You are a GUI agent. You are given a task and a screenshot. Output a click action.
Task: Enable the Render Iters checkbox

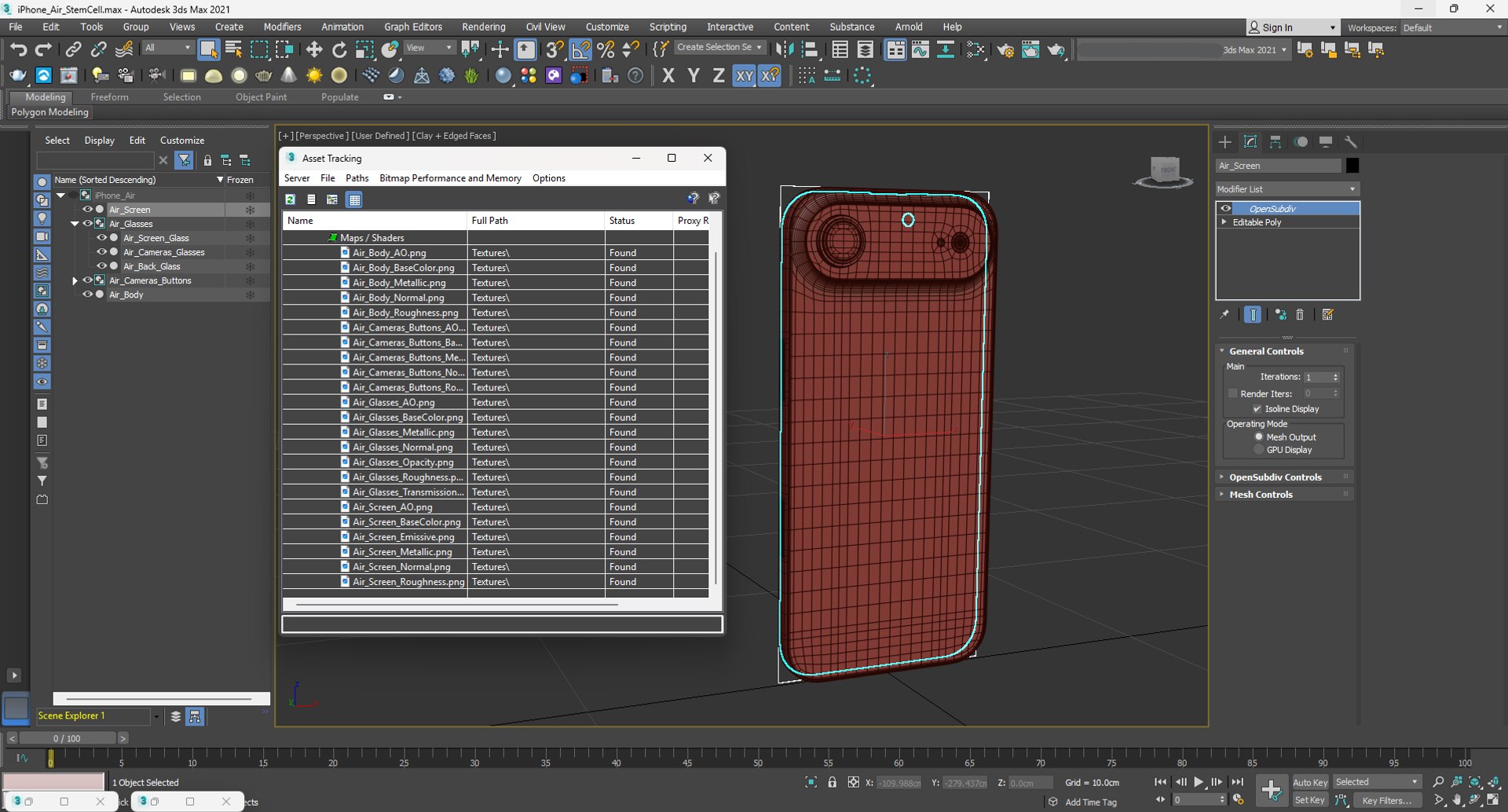[x=1232, y=393]
